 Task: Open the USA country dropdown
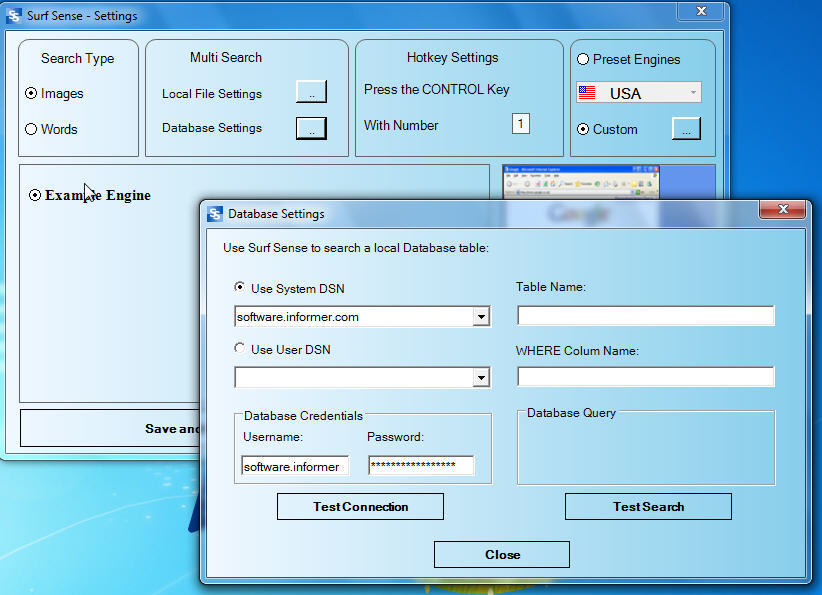coord(691,91)
